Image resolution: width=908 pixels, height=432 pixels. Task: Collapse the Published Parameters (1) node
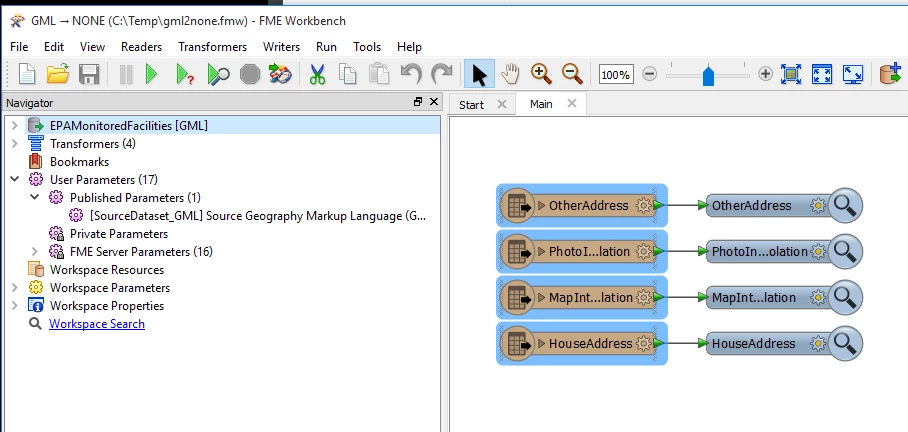pyautogui.click(x=35, y=197)
